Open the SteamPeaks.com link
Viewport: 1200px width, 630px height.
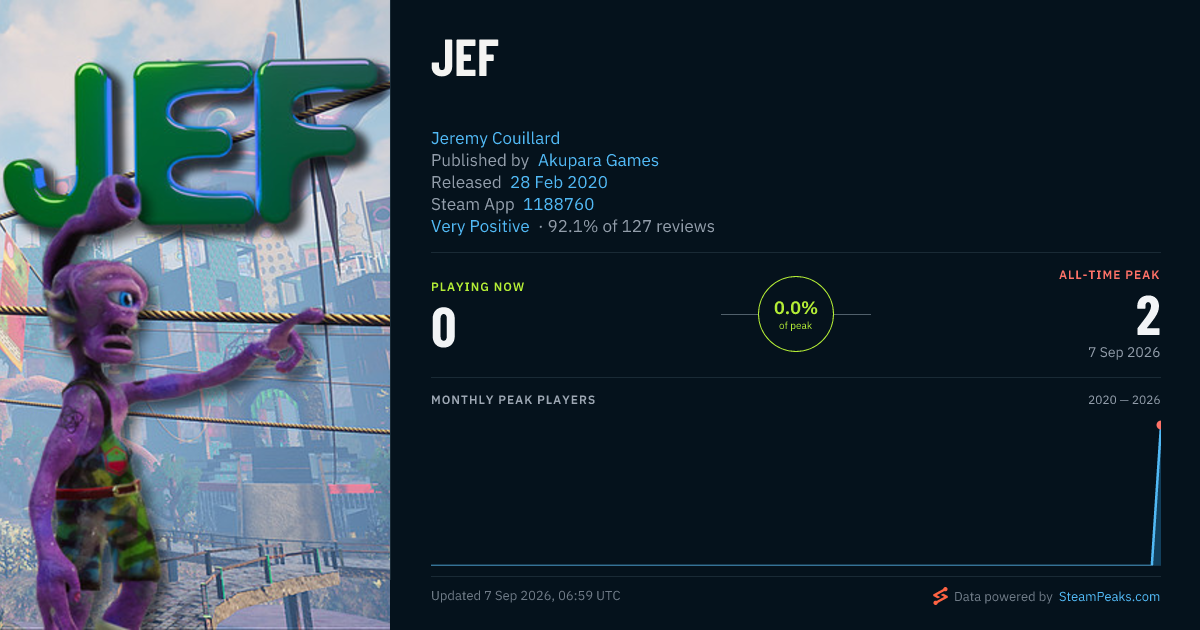coord(1109,596)
